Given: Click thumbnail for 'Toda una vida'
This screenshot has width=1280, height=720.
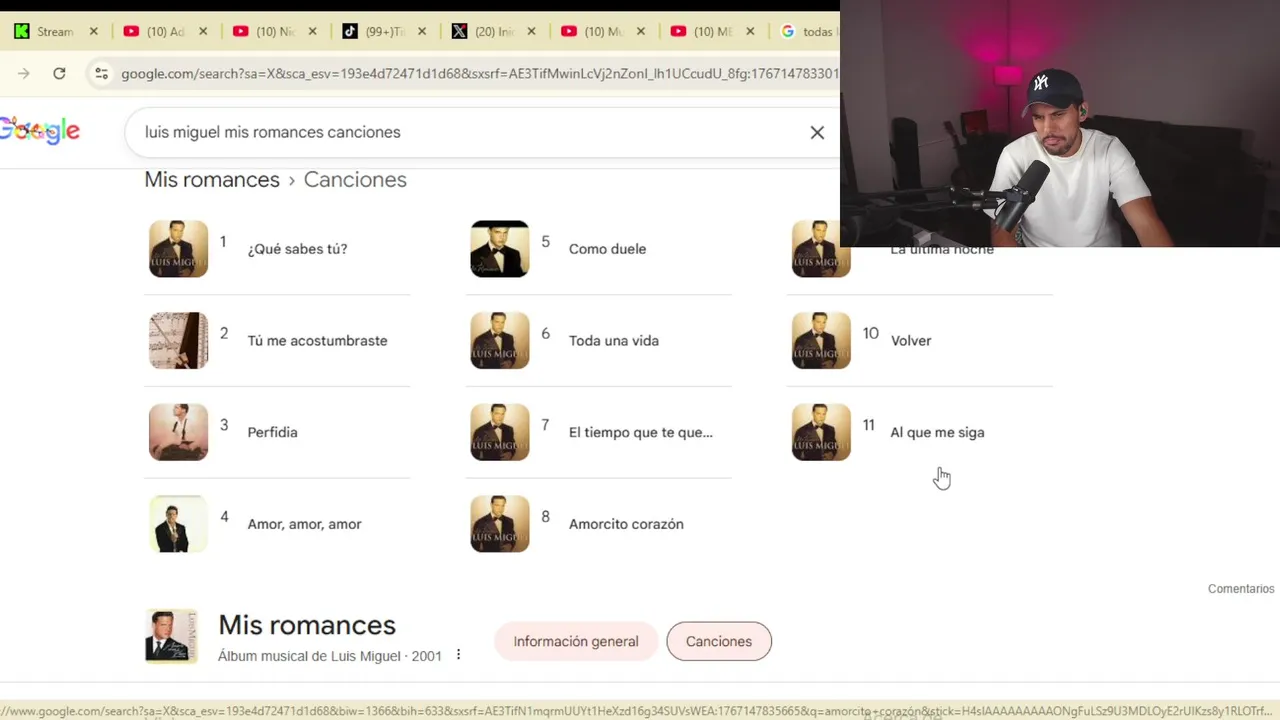Looking at the screenshot, I should click(500, 341).
